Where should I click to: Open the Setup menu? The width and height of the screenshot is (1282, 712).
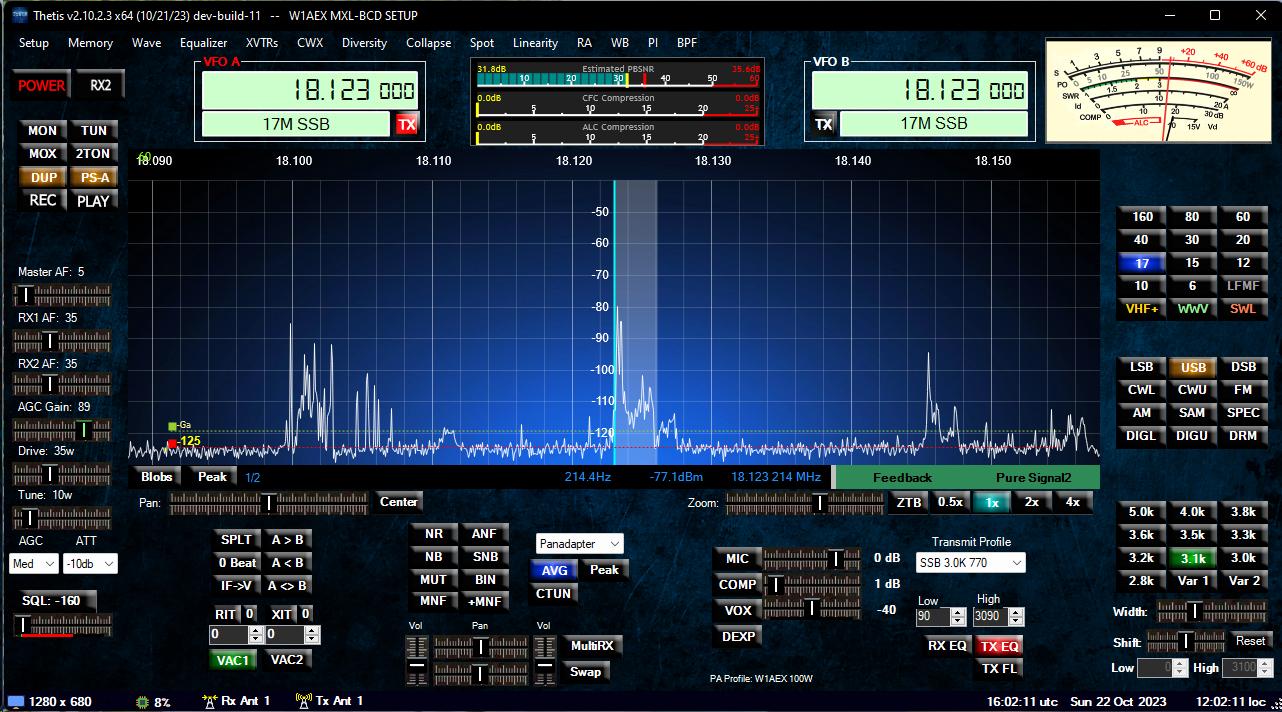point(33,43)
